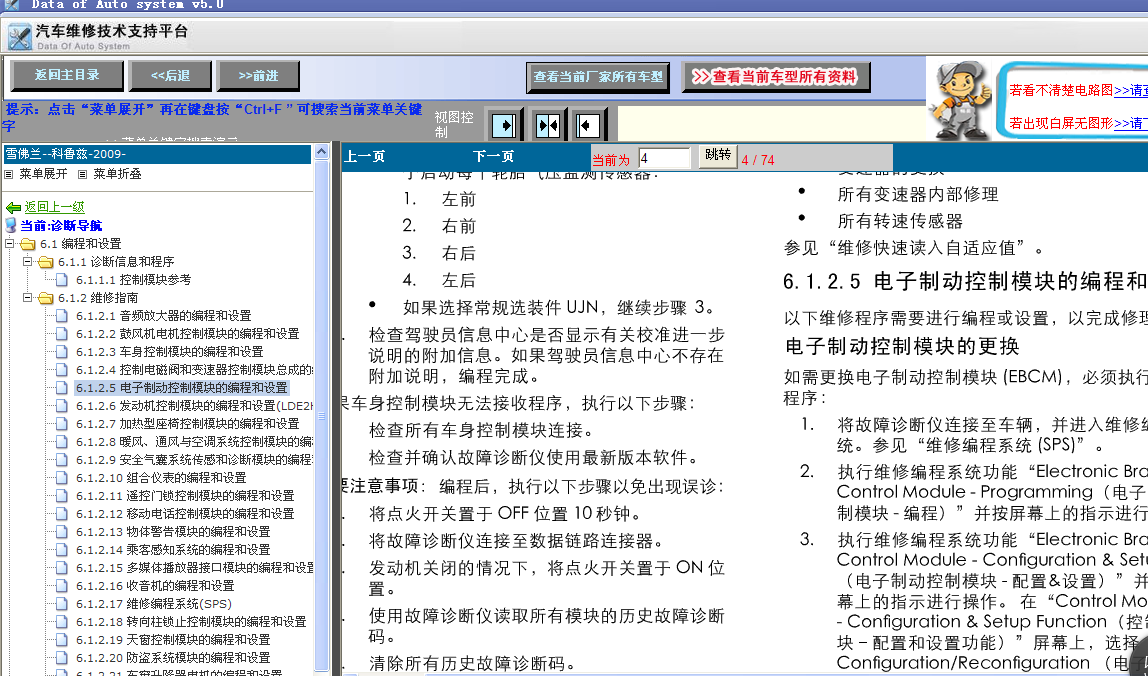Click 菜单展开 to expand menu
1148x676 pixels.
click(x=42, y=174)
